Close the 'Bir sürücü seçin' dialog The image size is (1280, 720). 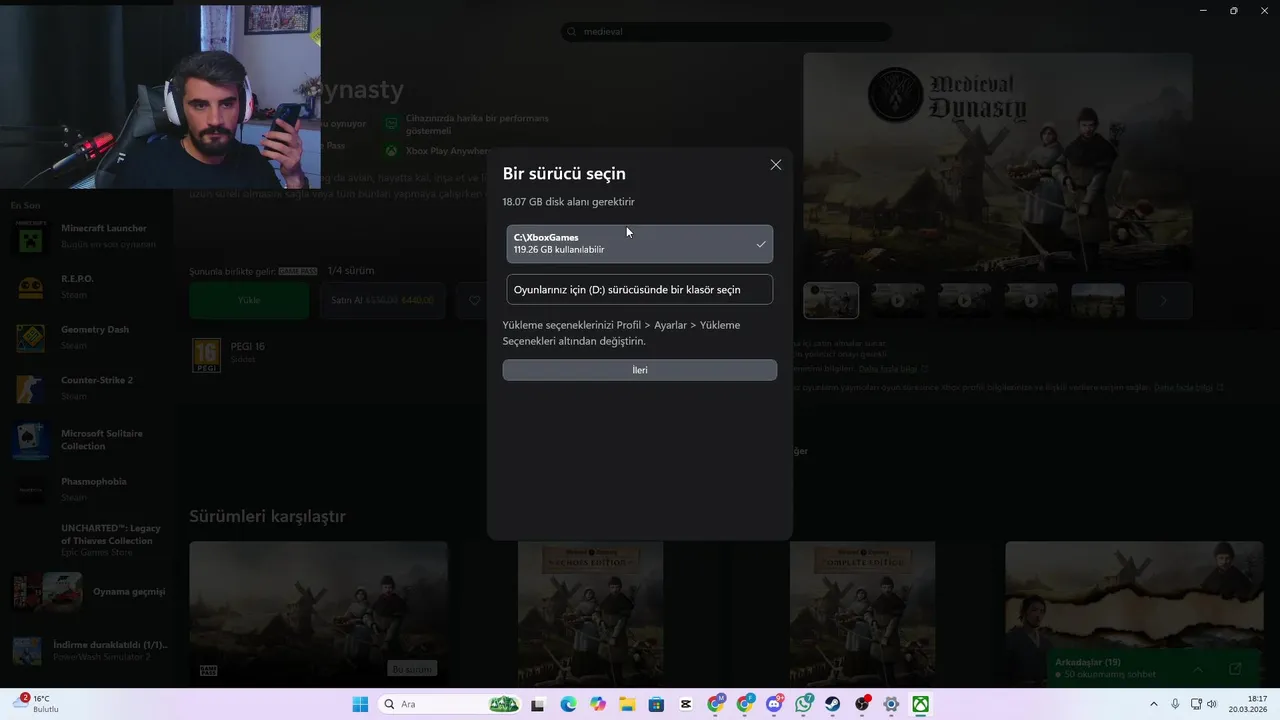tap(775, 165)
